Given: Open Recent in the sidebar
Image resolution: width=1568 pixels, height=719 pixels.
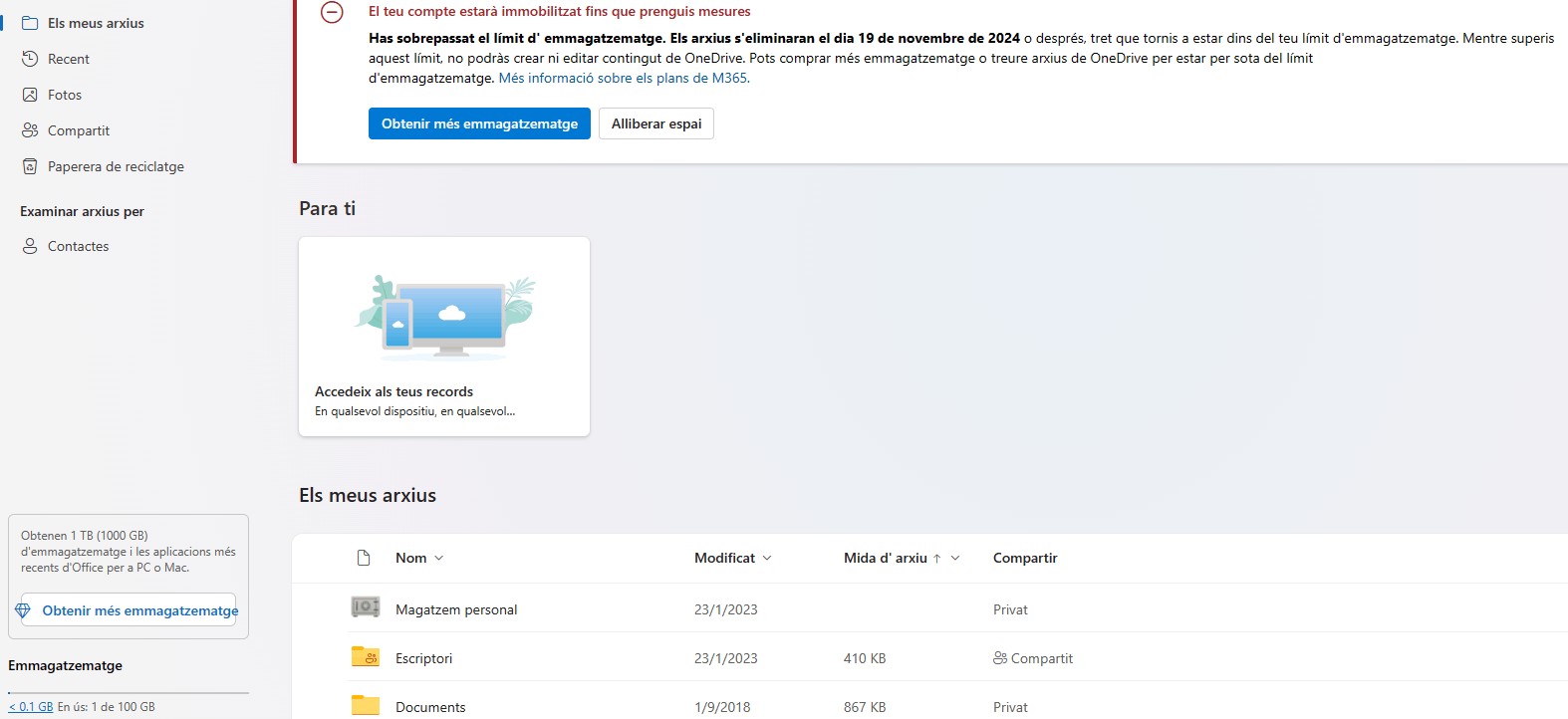Looking at the screenshot, I should (69, 59).
